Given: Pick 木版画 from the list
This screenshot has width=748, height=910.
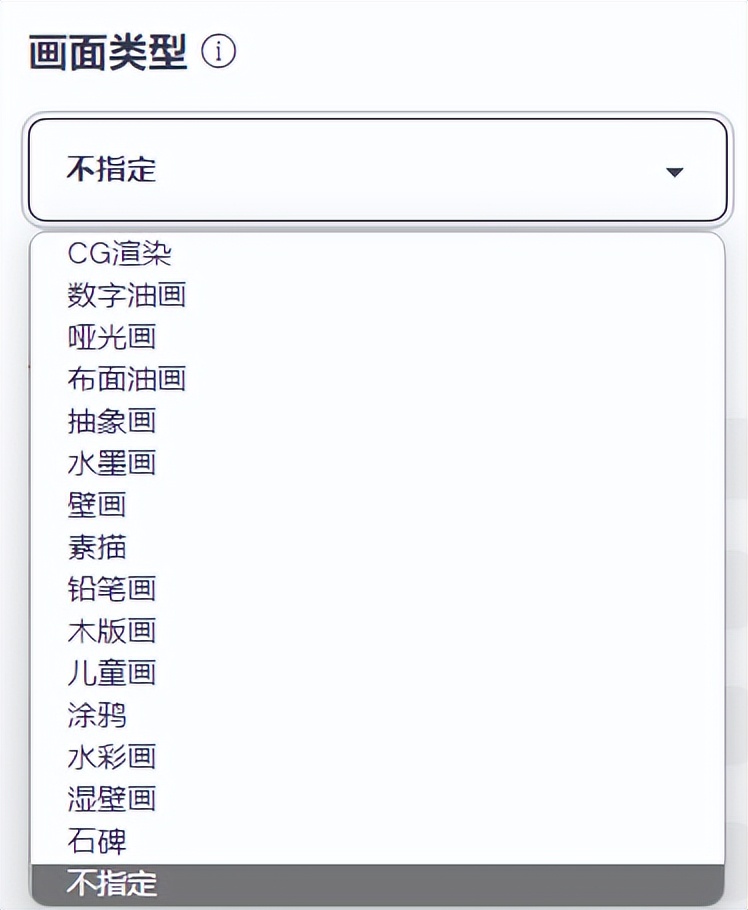Looking at the screenshot, I should [x=111, y=631].
